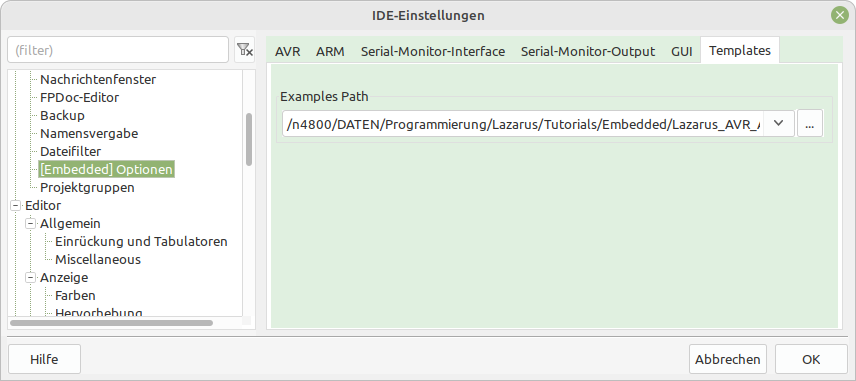Click the Hilfe button
856x381 pixels.
(44, 359)
